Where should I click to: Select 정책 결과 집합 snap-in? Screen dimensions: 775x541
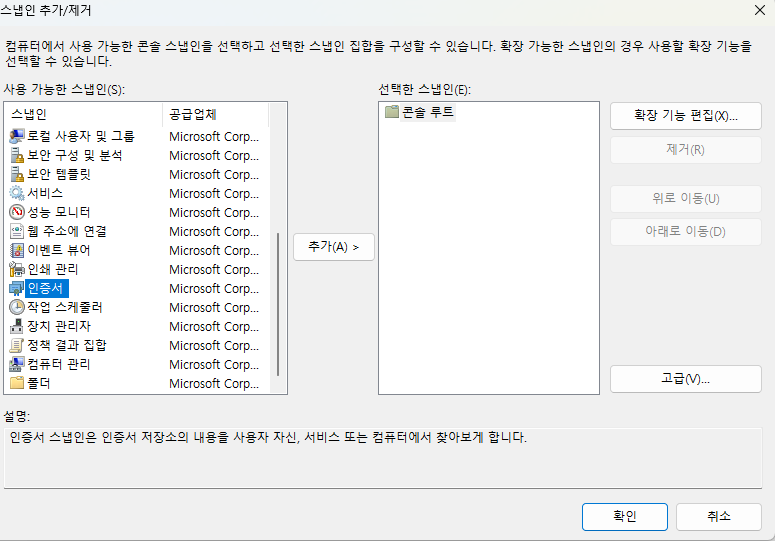67,345
